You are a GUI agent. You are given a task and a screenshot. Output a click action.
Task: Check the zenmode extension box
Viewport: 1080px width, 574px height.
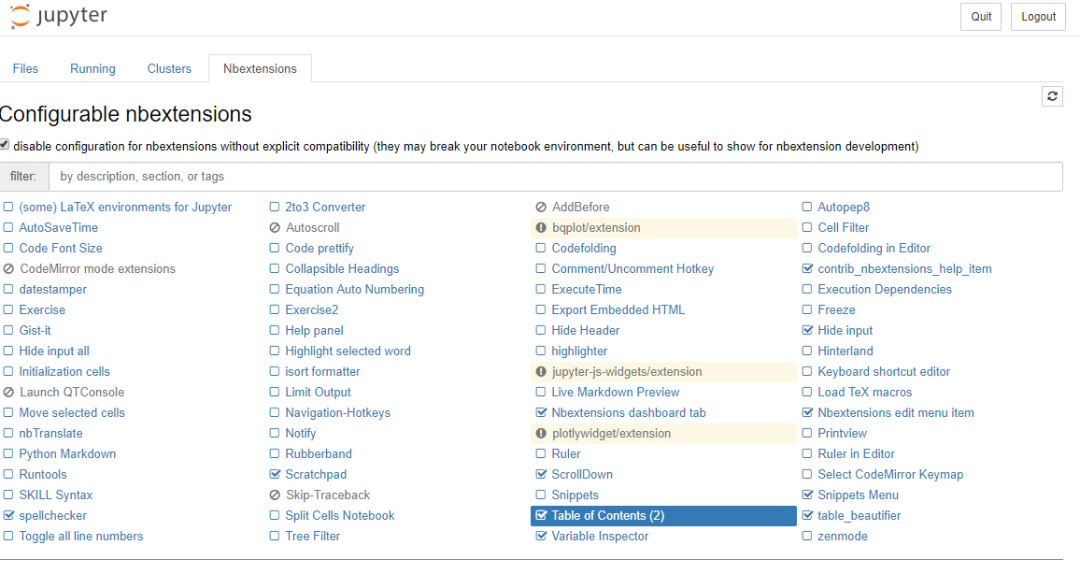pos(807,536)
